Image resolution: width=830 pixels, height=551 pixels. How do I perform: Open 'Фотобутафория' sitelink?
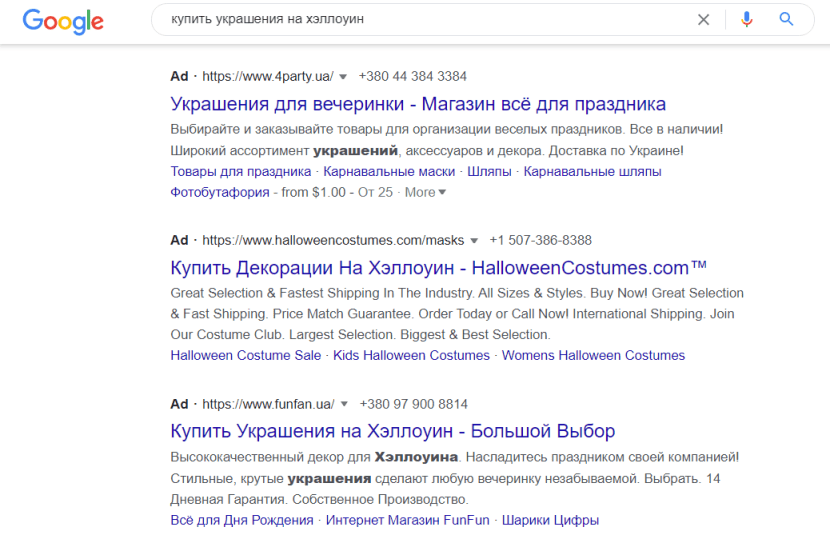220,192
